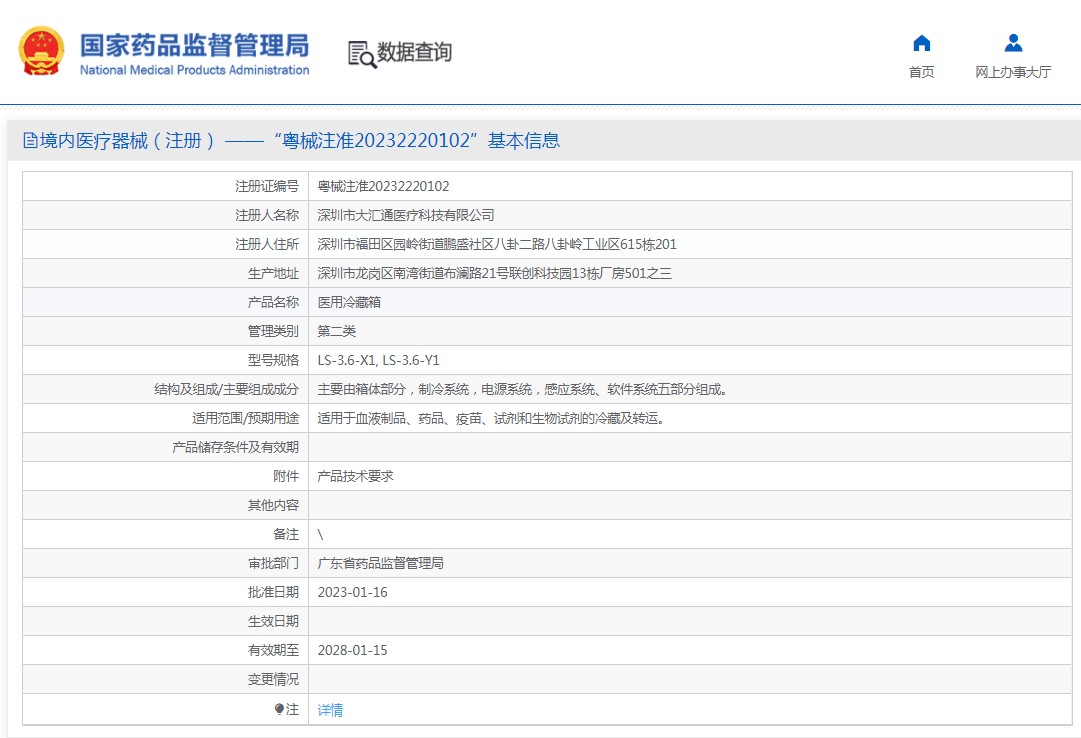
Task: Click the registration number 粤械注准20232220102 value
Action: [383, 186]
